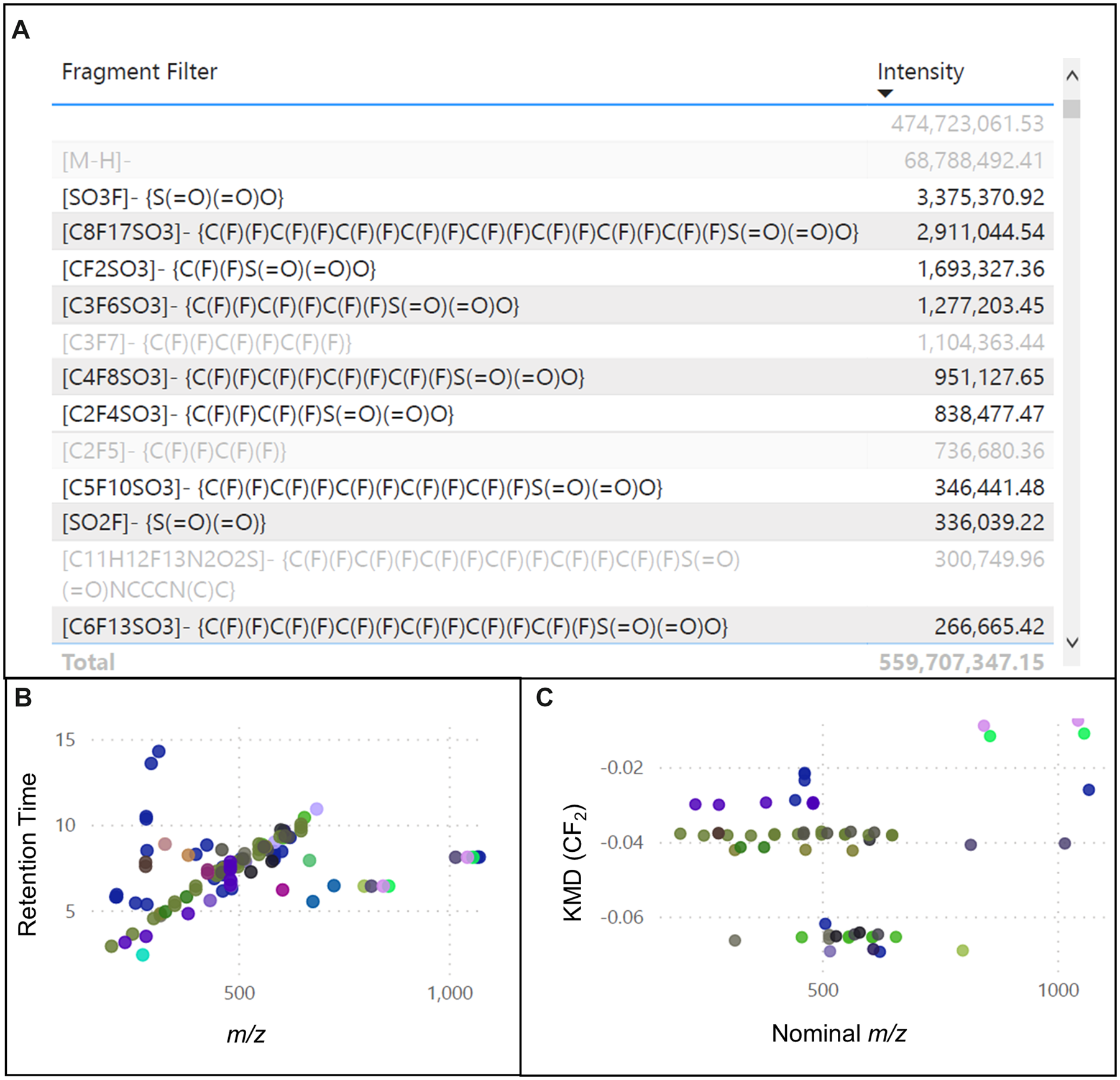Click the magenta data point in the retention time plot
Image resolution: width=1120 pixels, height=1080 pixels.
pyautogui.click(x=283, y=890)
